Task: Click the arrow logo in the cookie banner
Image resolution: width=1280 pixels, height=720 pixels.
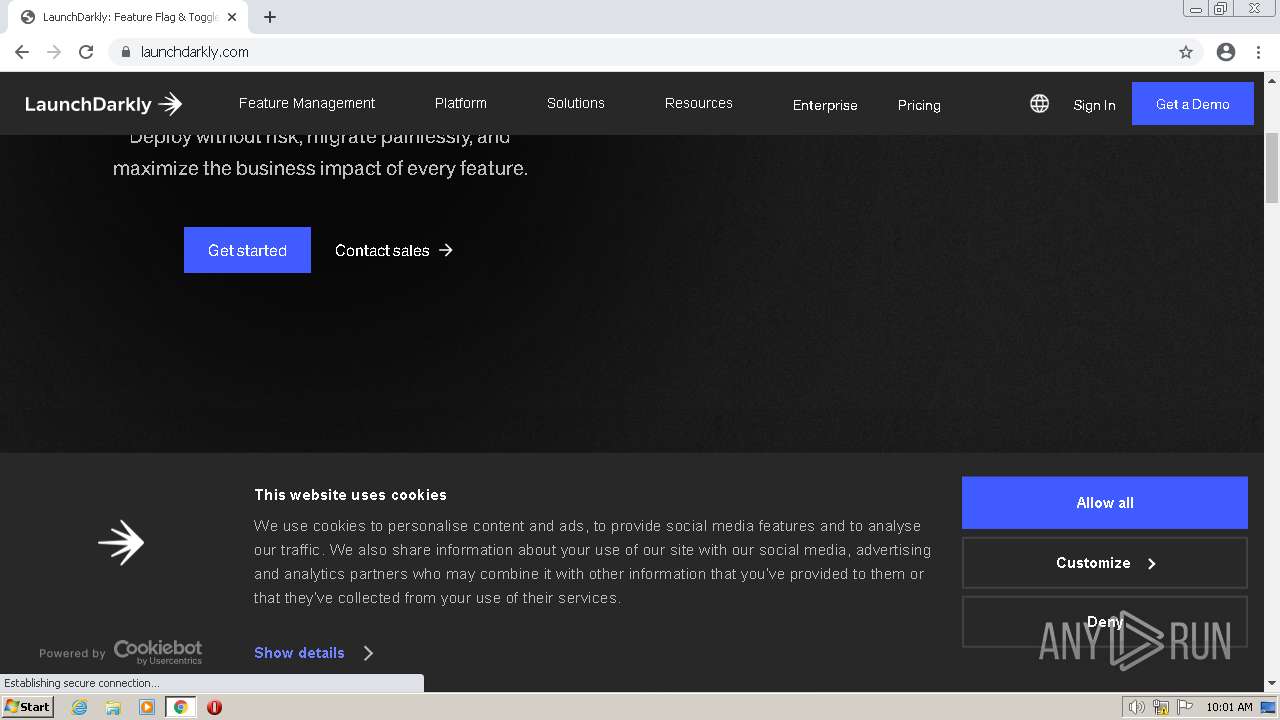Action: click(x=121, y=542)
